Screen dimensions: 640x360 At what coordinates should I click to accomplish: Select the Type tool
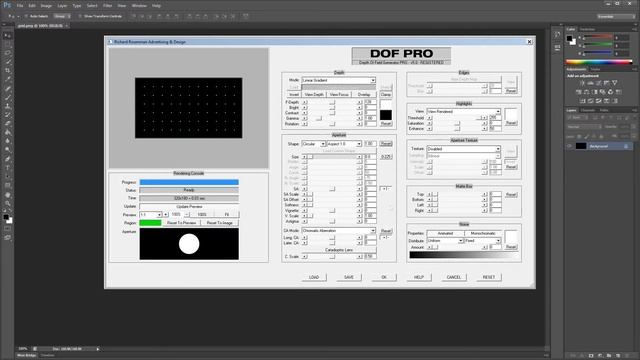[x=8, y=168]
